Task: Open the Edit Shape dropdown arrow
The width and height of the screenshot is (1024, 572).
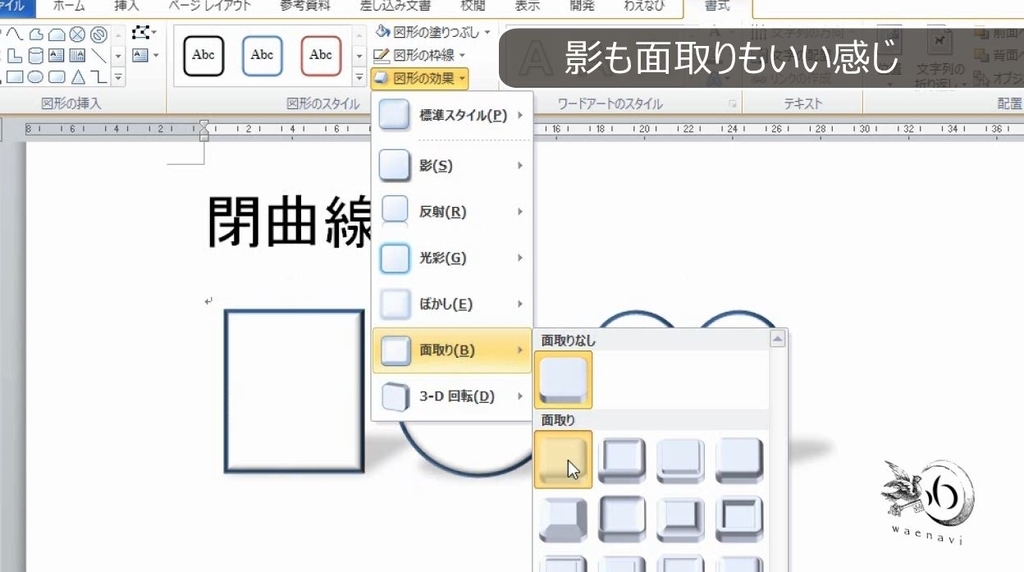Action: click(x=154, y=33)
